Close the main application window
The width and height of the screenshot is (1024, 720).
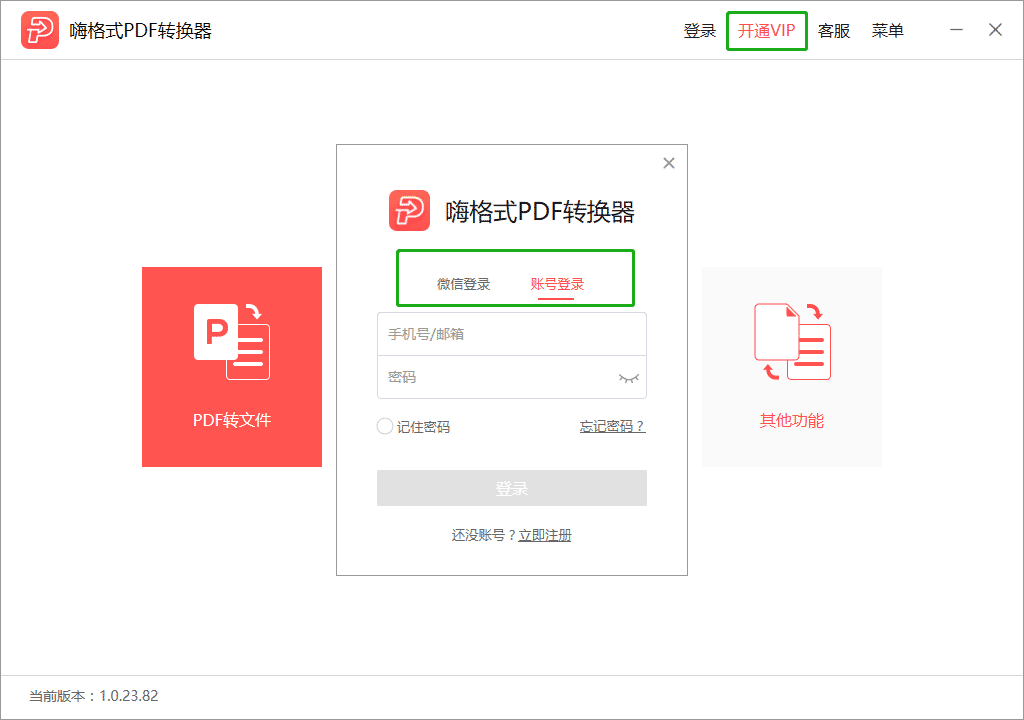click(995, 30)
